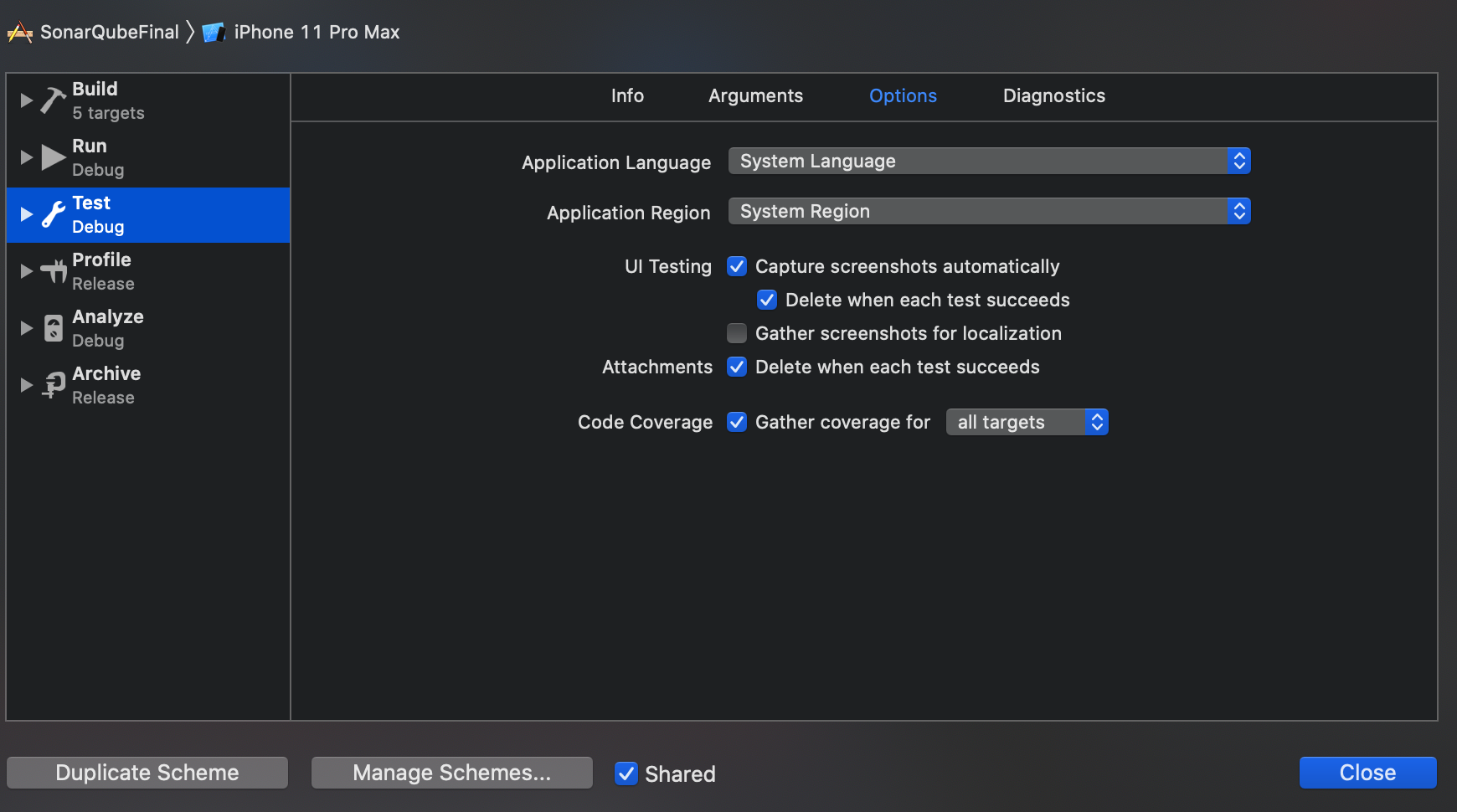Click the Build hammer icon
Image resolution: width=1457 pixels, height=812 pixels.
(53, 100)
